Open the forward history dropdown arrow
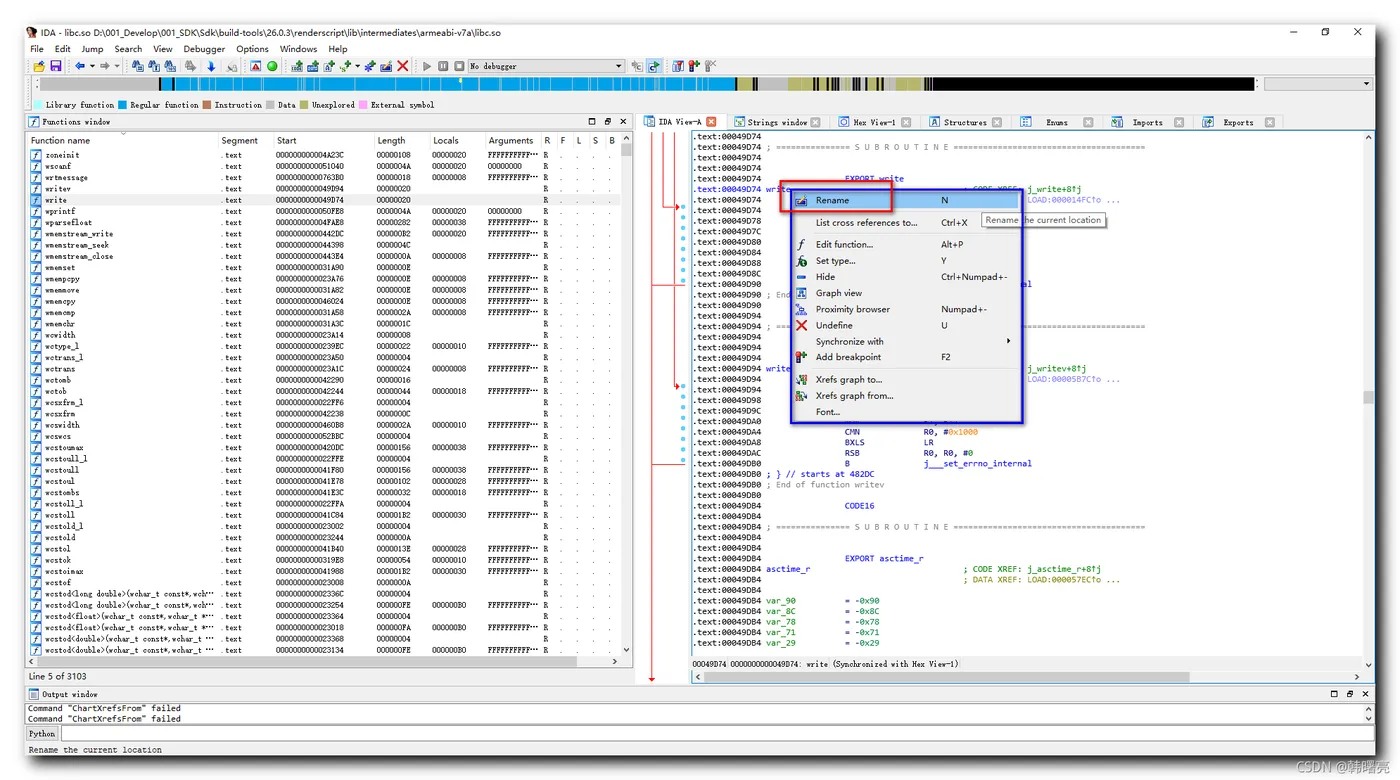Viewport: 1400px width, 780px height. click(116, 66)
